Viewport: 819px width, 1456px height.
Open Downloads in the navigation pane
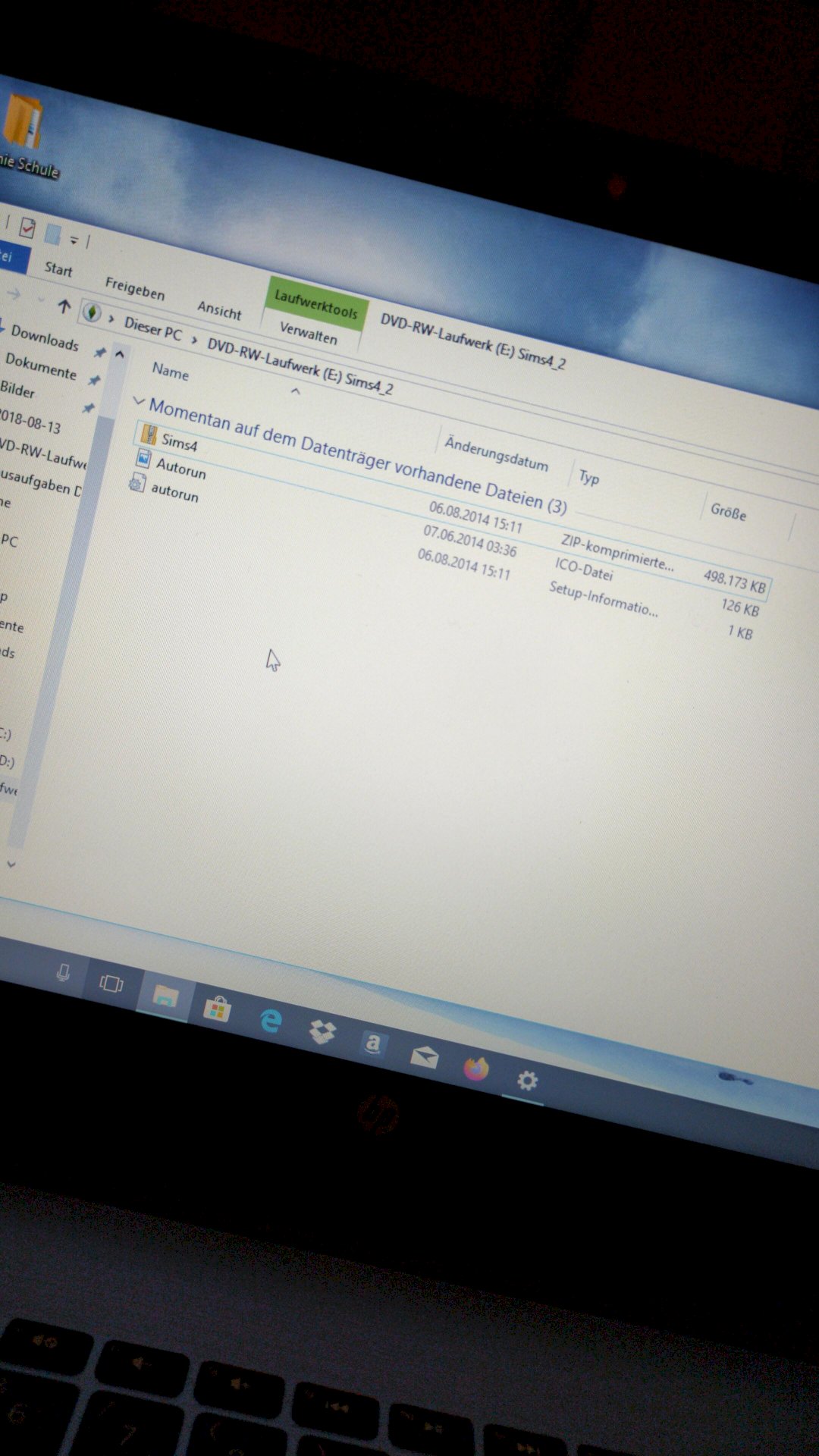pyautogui.click(x=45, y=337)
